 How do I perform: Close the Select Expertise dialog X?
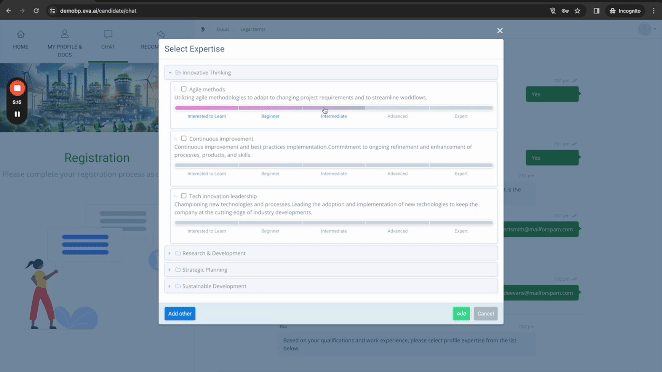point(500,30)
